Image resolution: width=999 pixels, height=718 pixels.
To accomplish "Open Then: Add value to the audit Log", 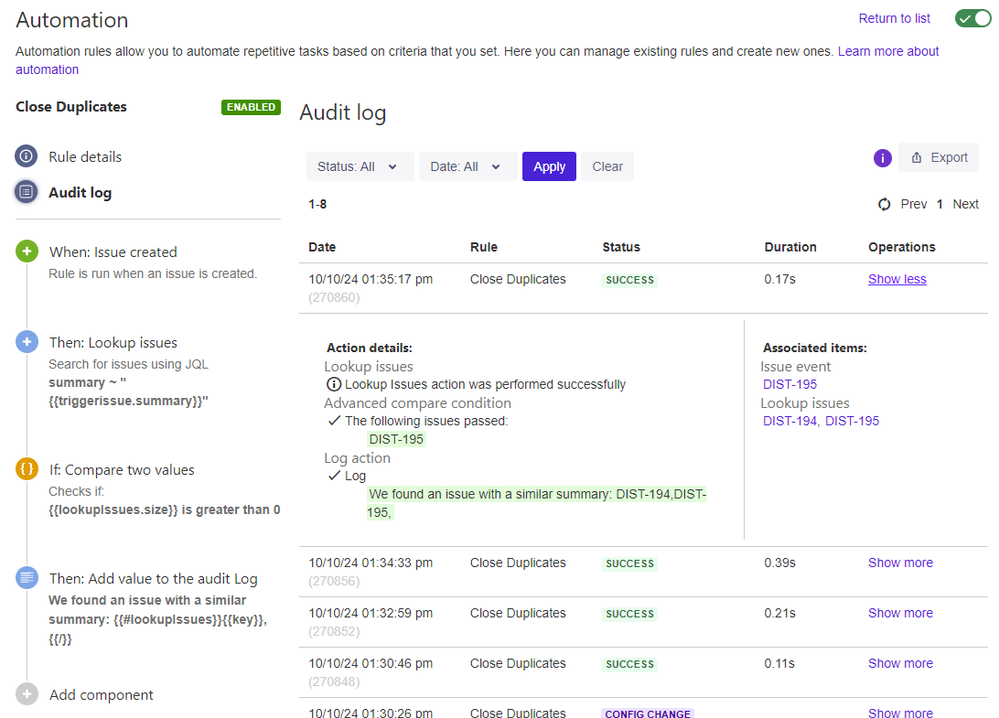I will 153,579.
